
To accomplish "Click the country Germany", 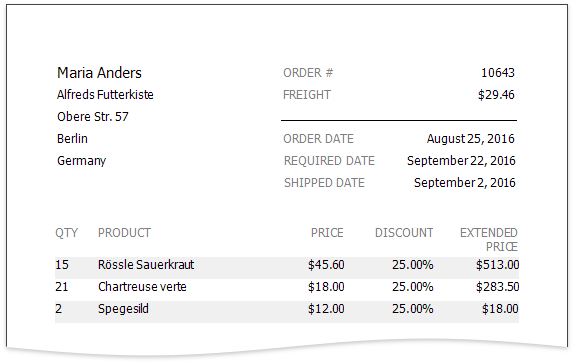I will [x=81, y=161].
